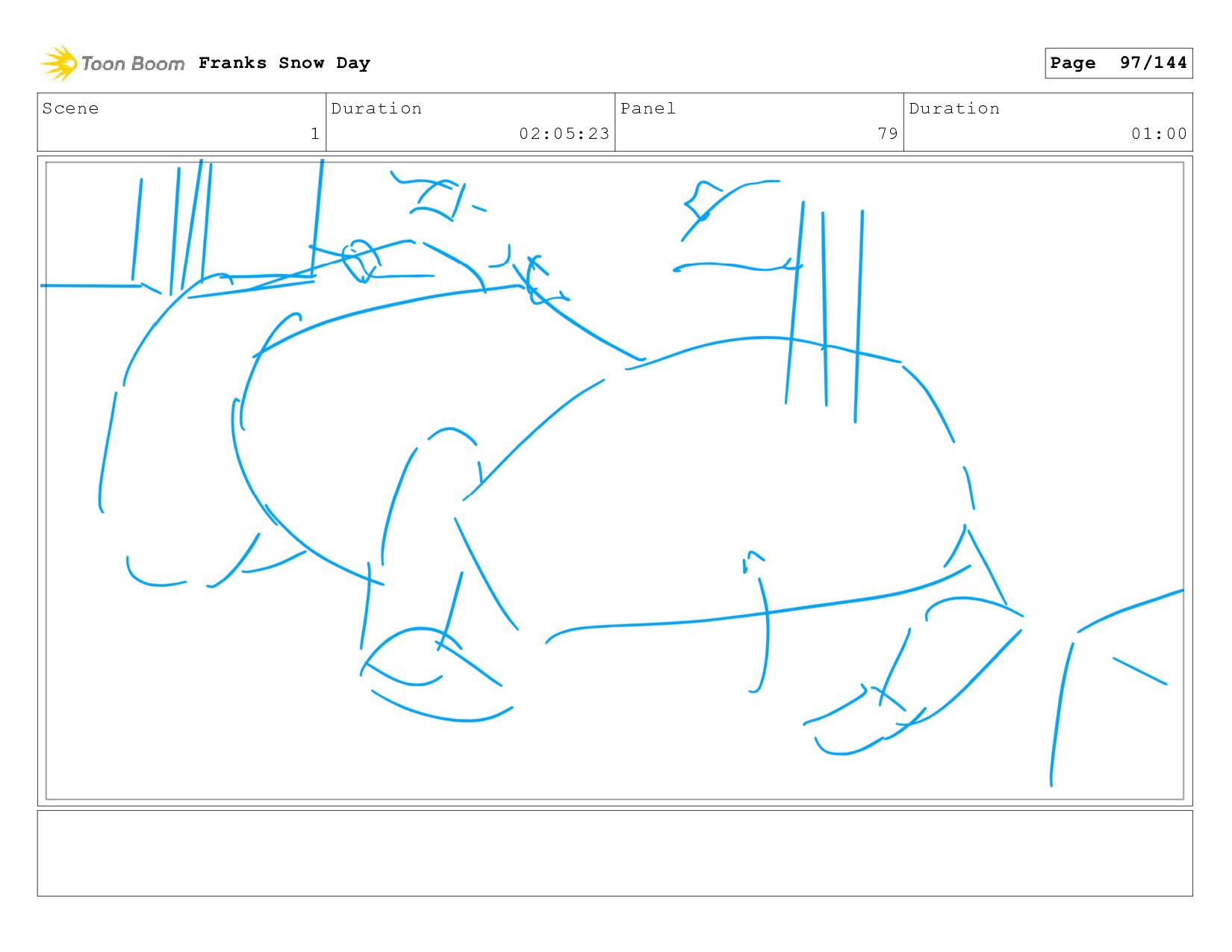Click the storyboard sketch thumbnail

pos(615,481)
